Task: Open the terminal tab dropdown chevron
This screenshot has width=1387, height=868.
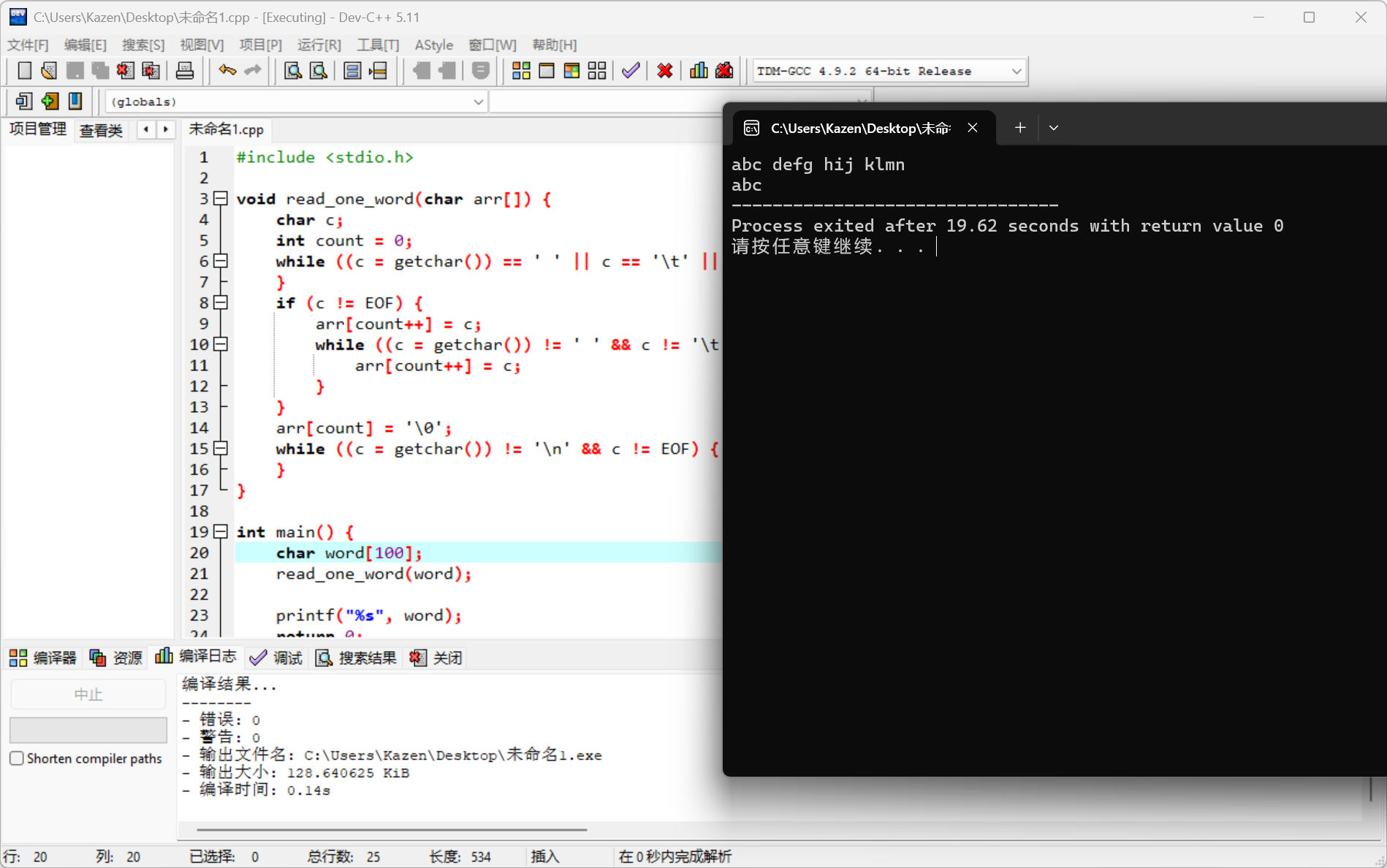Action: 1054,128
